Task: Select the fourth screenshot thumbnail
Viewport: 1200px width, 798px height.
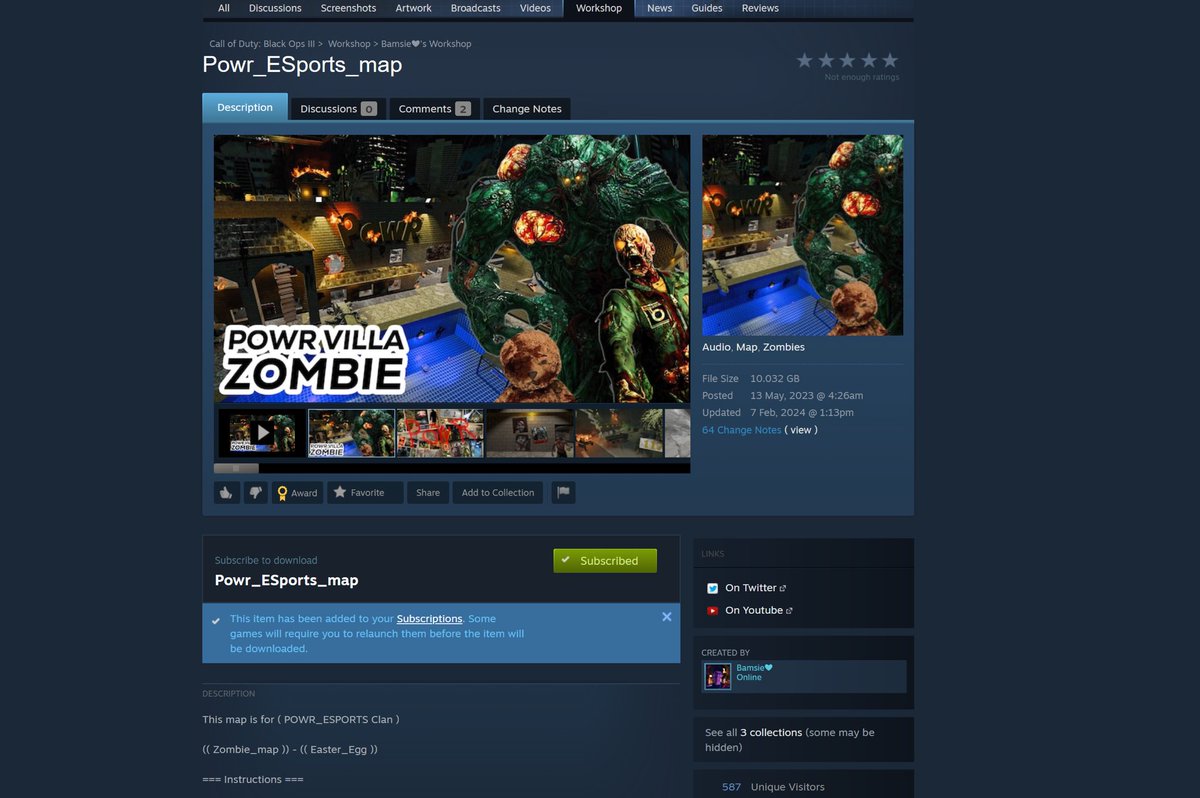Action: (529, 433)
